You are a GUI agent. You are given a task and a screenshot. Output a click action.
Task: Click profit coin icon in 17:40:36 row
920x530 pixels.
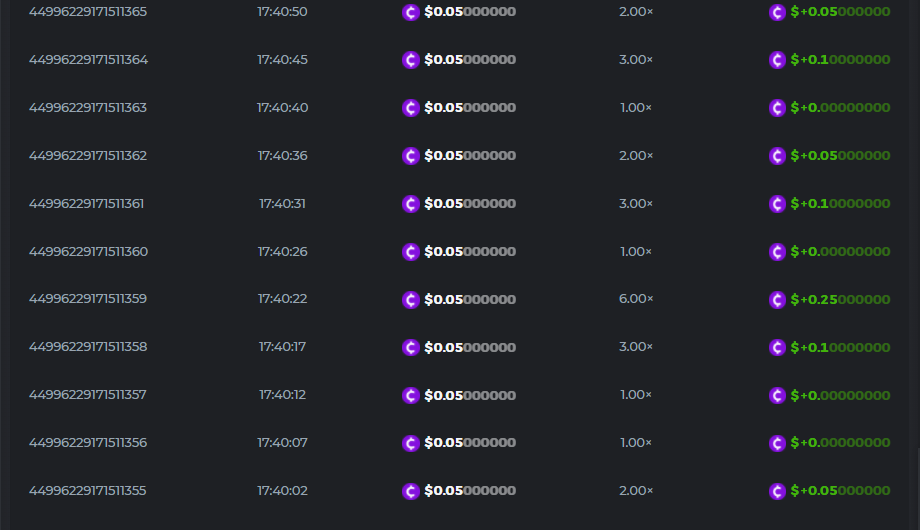click(777, 156)
